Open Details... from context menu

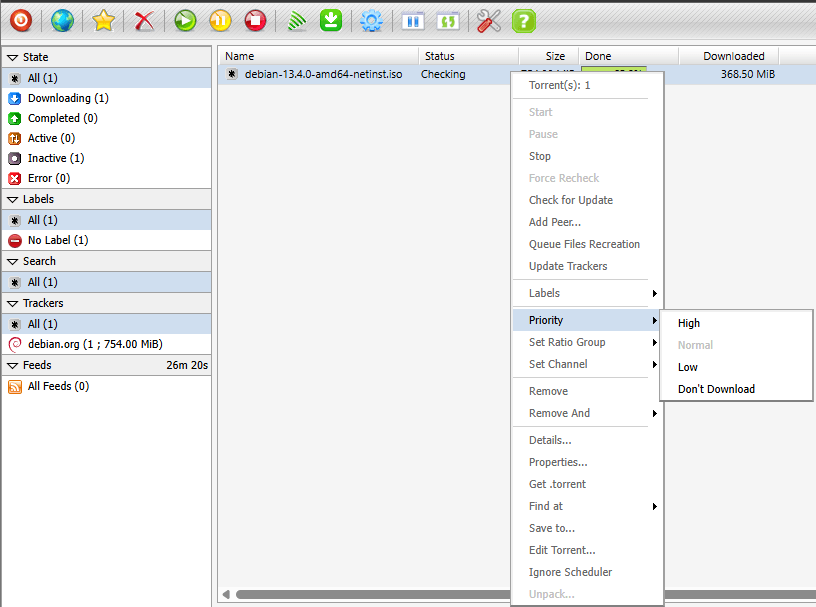click(x=587, y=440)
